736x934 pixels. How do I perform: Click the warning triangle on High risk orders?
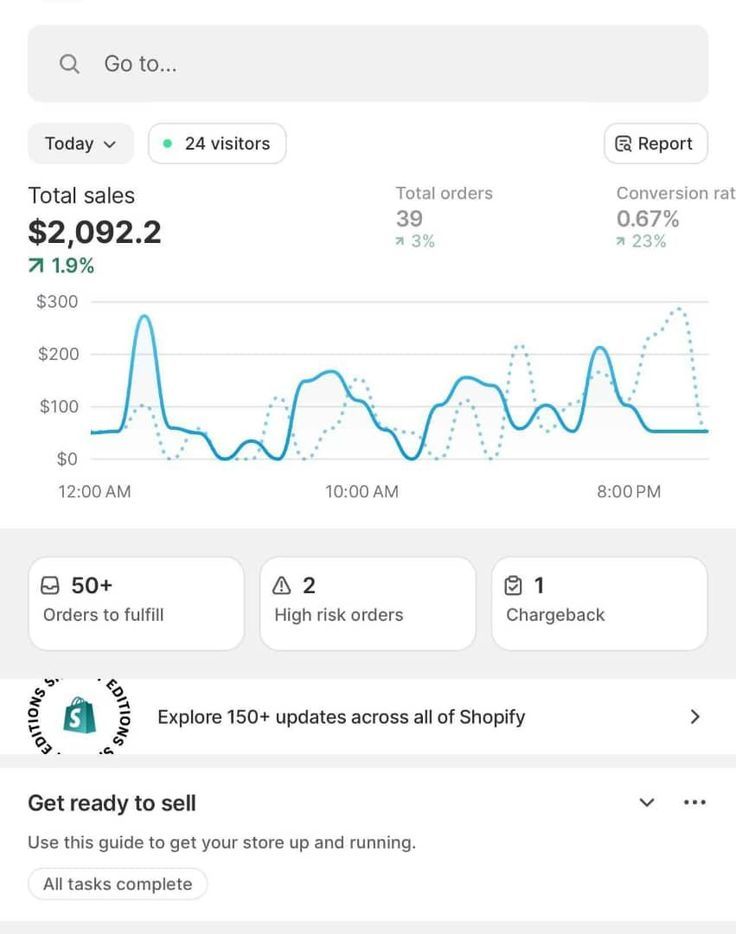point(283,585)
